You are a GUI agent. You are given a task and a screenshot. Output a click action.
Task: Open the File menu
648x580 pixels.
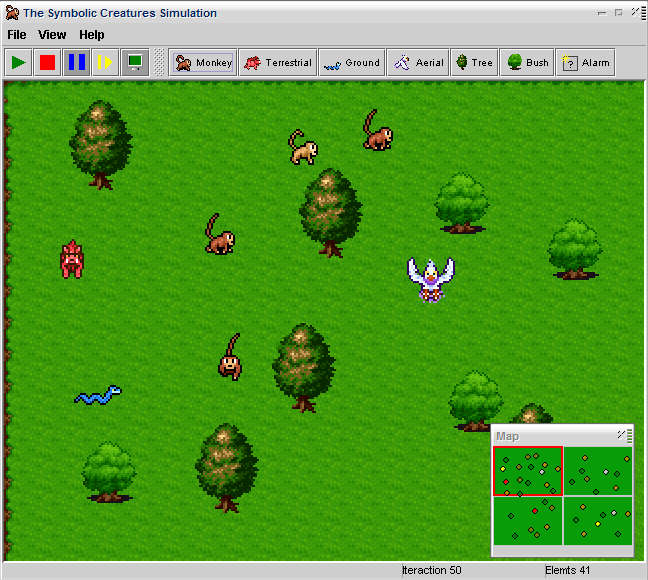pyautogui.click(x=17, y=35)
